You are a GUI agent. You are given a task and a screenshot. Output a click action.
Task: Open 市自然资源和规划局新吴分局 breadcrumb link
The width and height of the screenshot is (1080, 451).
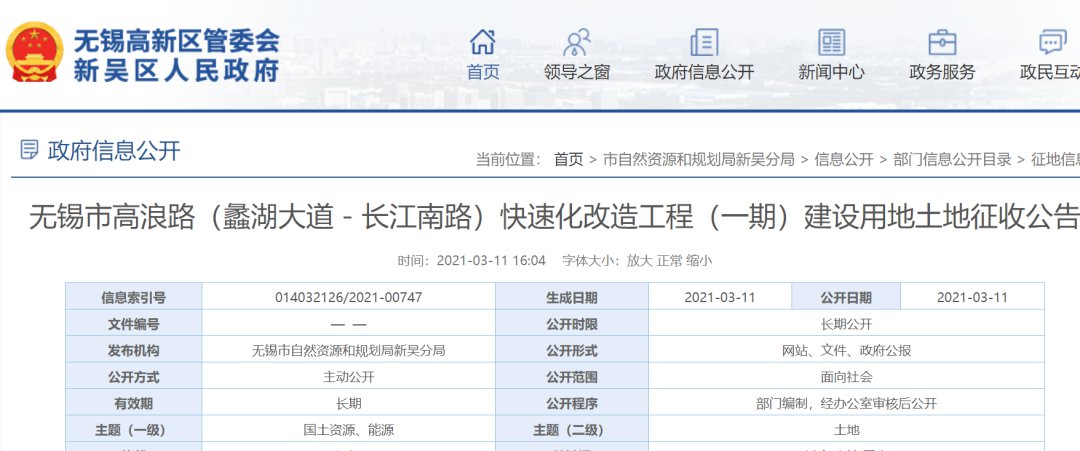698,159
